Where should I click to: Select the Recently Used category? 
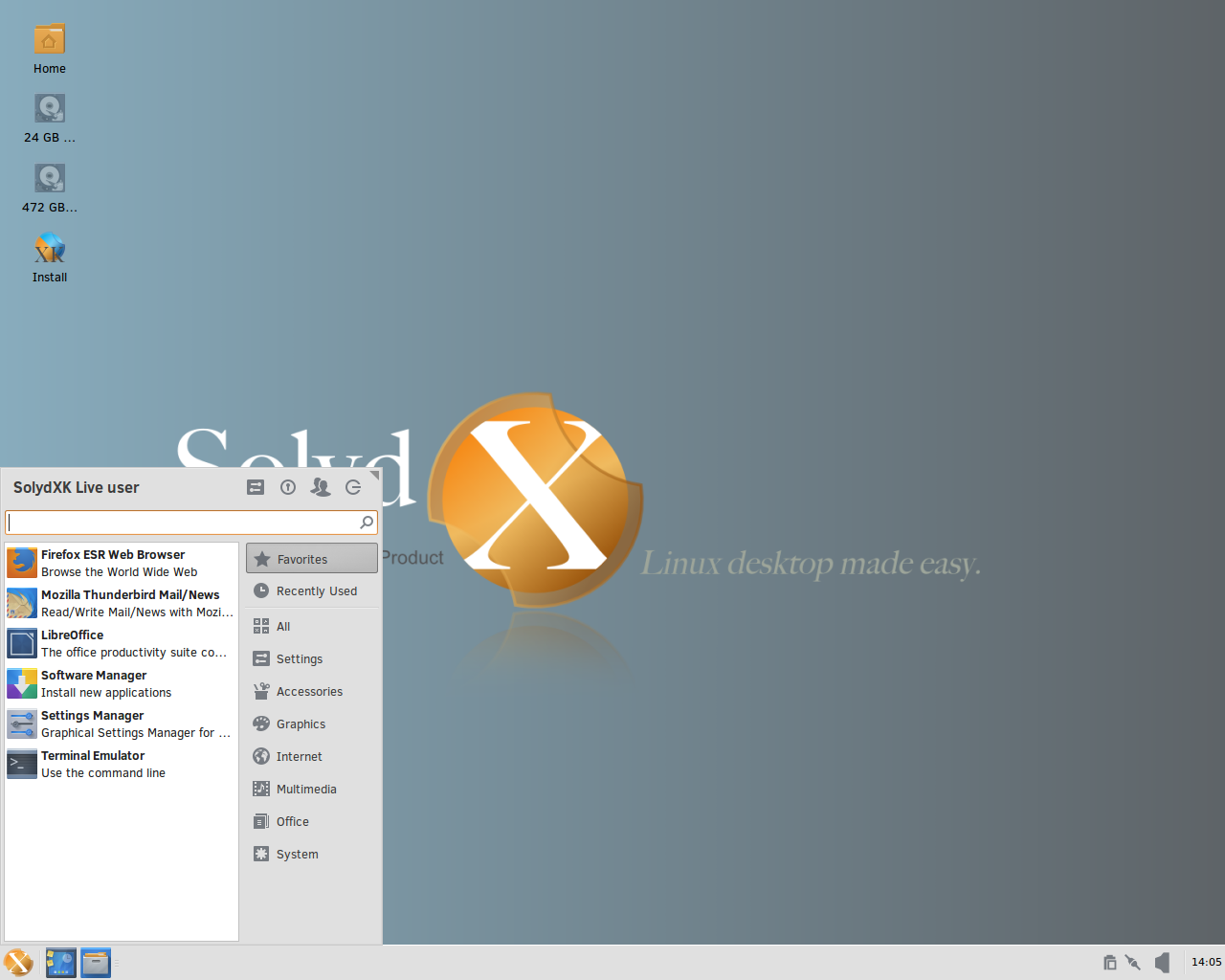pyautogui.click(x=312, y=591)
